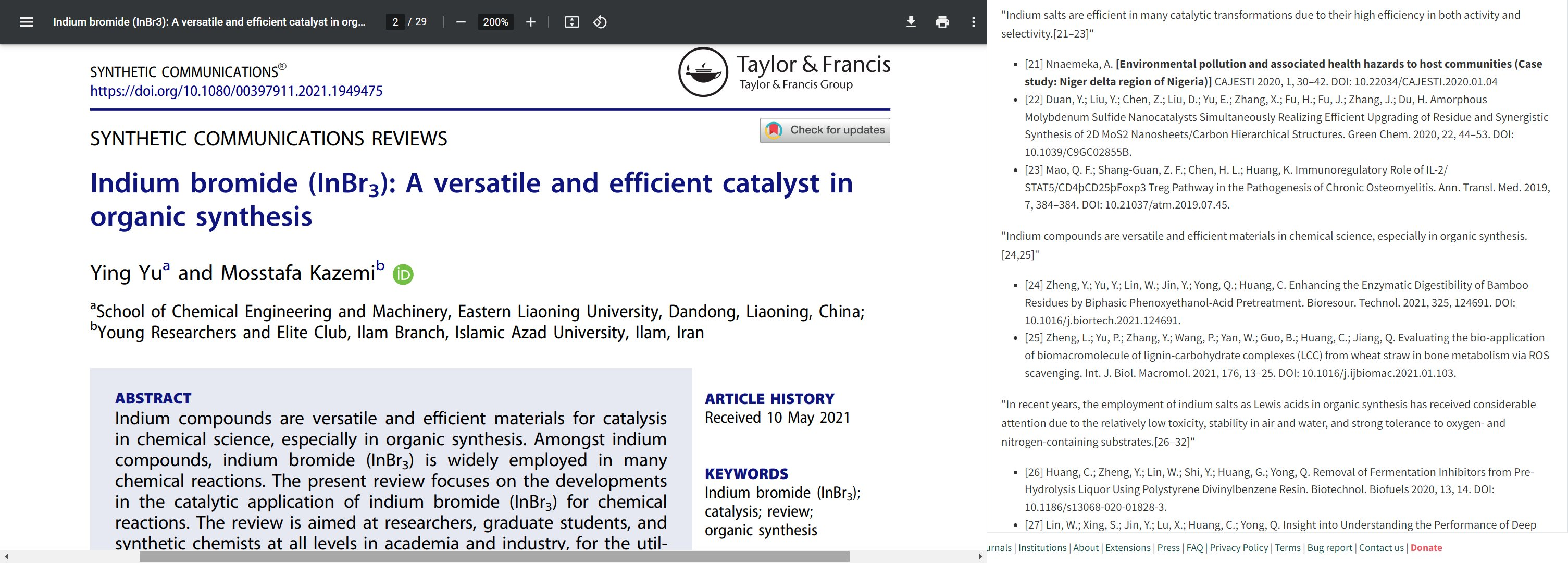
Task: Click the ORCID iD icon beside Kazemi
Action: point(403,274)
